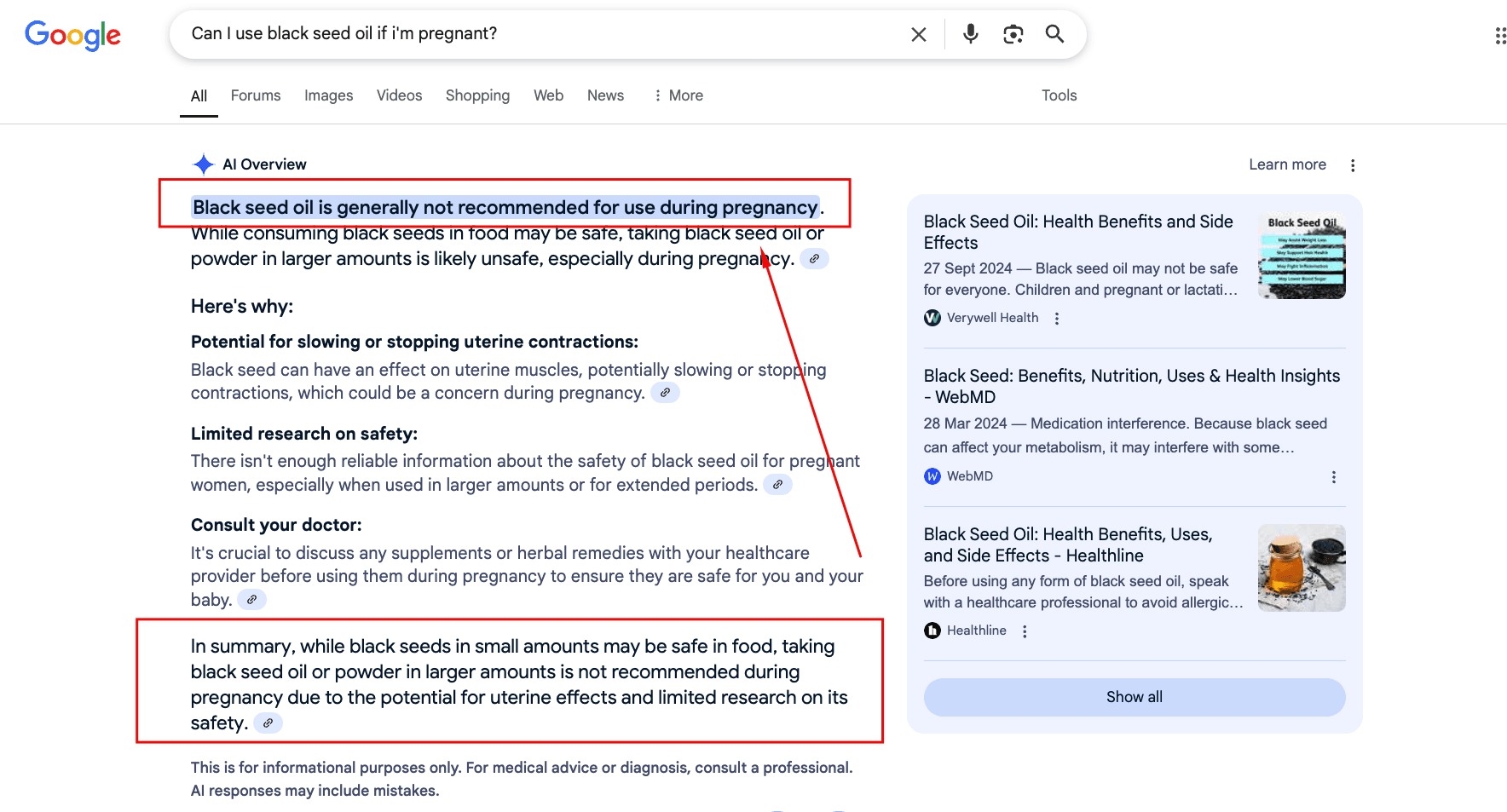Click the magnifying glass search icon
Viewport: 1507px width, 812px height.
click(x=1054, y=34)
